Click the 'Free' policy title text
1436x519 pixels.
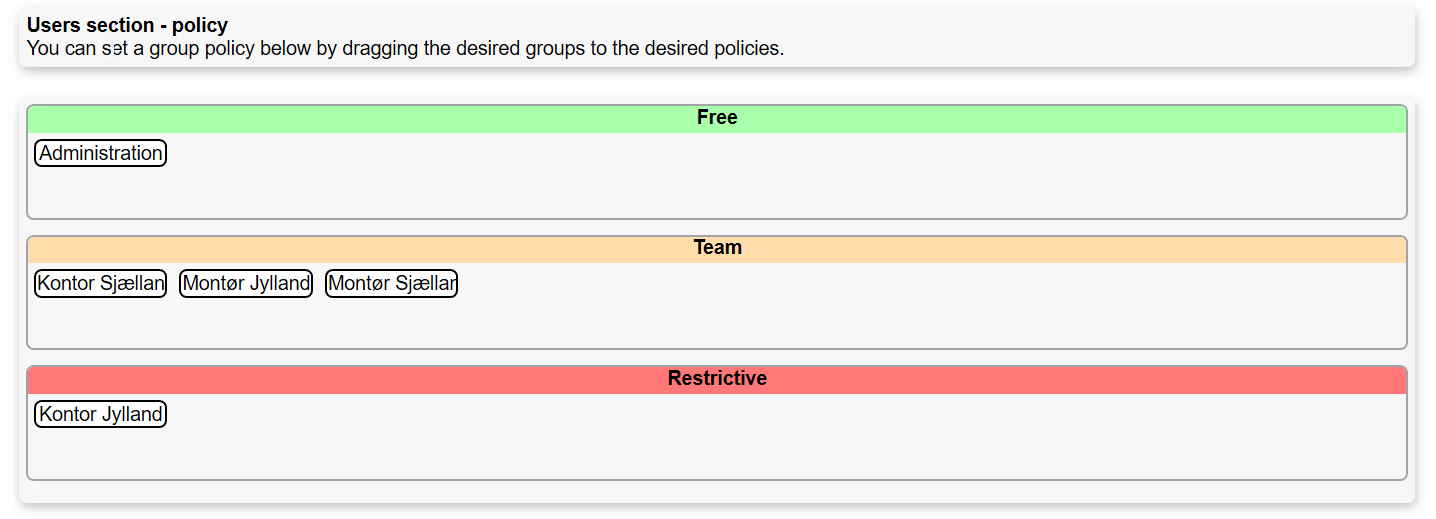pyautogui.click(x=717, y=118)
